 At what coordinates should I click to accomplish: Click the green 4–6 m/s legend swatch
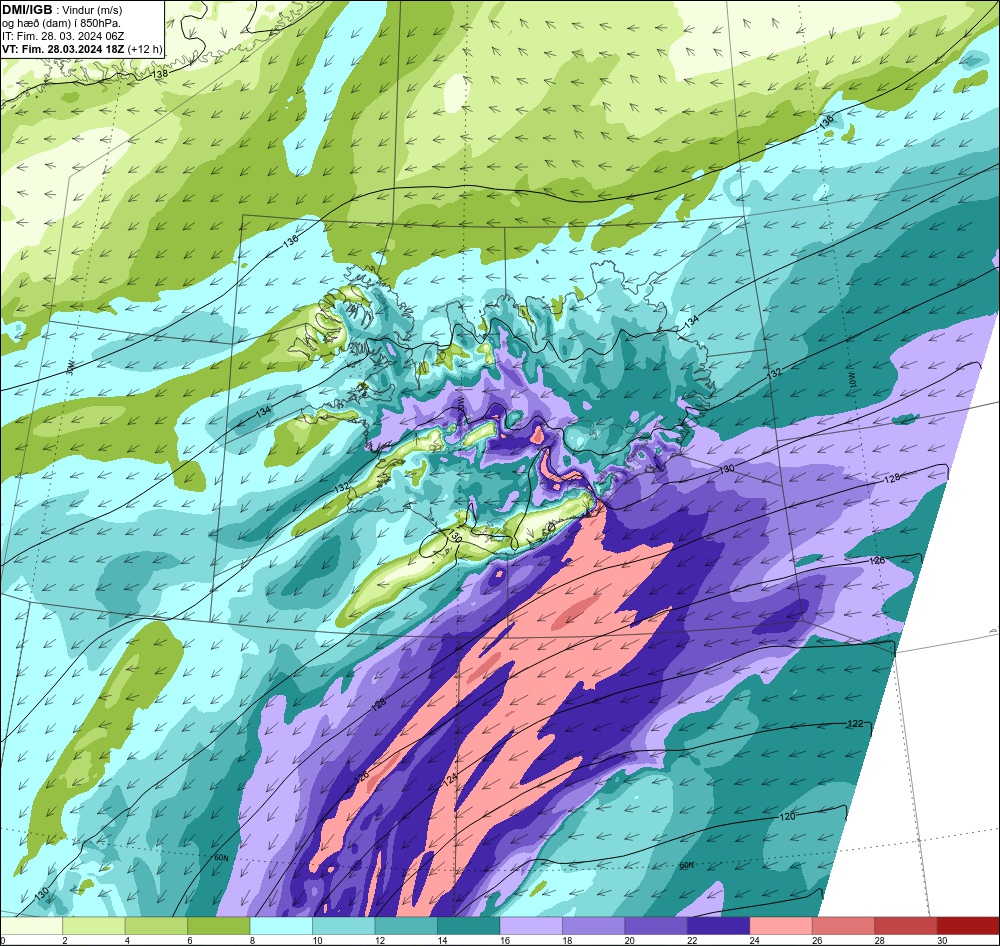click(x=156, y=926)
